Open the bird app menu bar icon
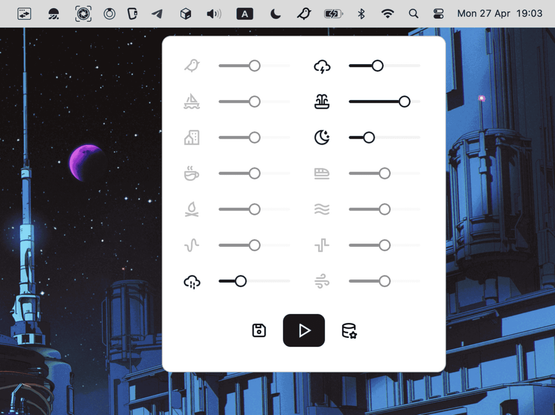 click(x=304, y=14)
